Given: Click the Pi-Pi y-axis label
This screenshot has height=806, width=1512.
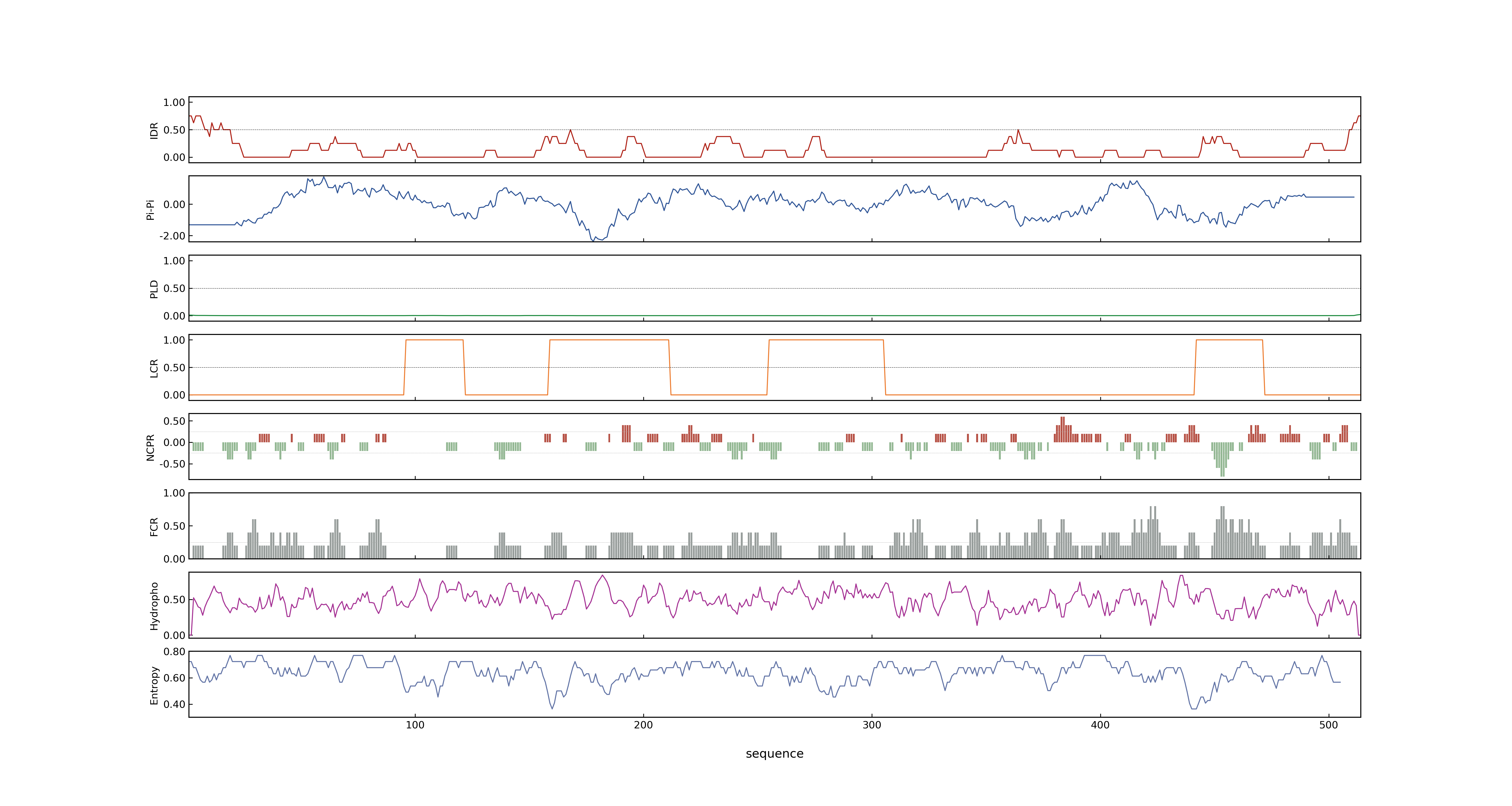Looking at the screenshot, I should 150,209.
